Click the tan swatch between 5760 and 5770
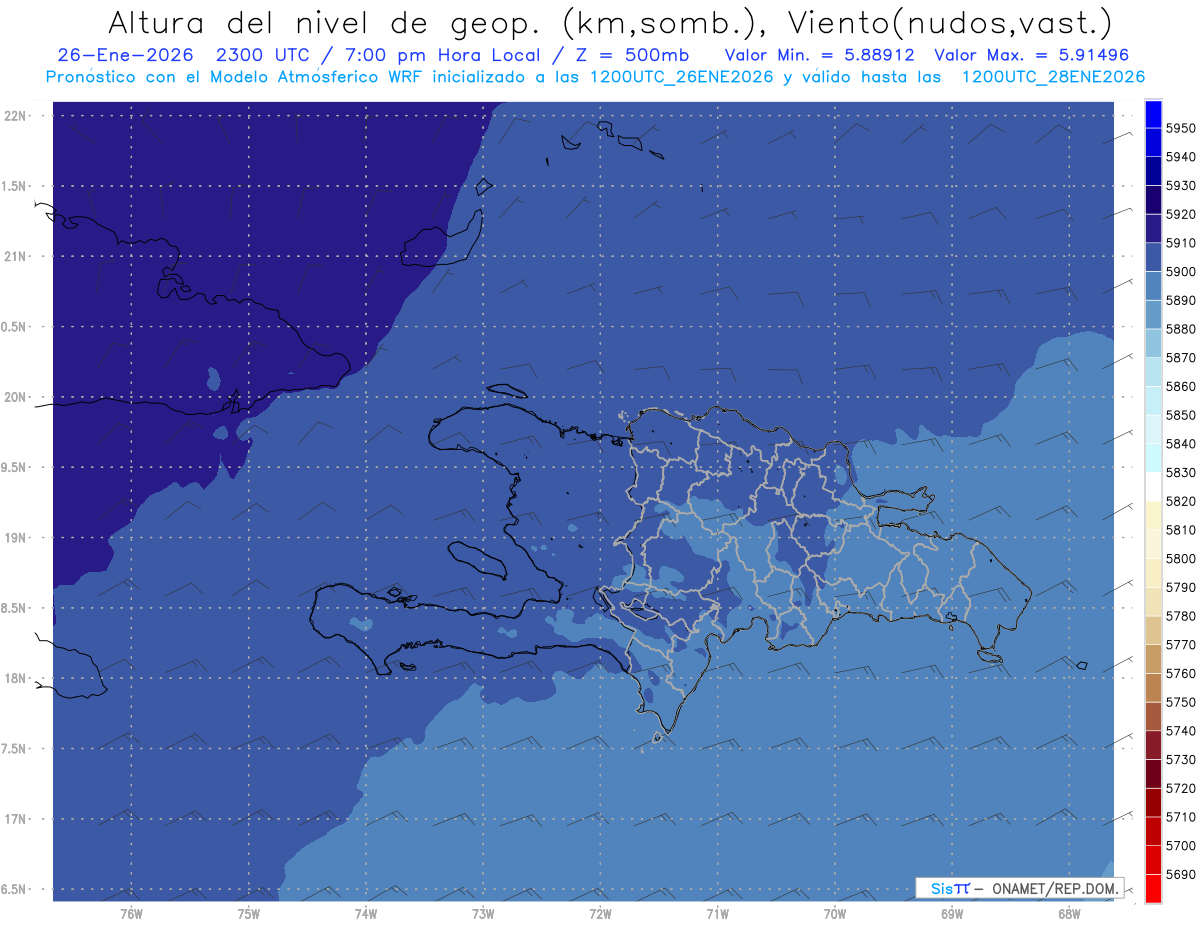Screen dimensions: 1200x927 pos(1153,659)
